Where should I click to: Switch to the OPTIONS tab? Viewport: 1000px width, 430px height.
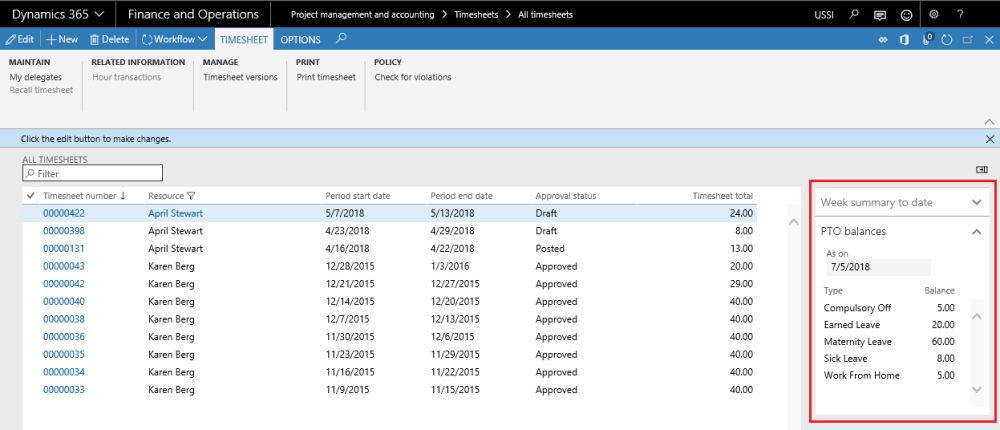pyautogui.click(x=300, y=39)
